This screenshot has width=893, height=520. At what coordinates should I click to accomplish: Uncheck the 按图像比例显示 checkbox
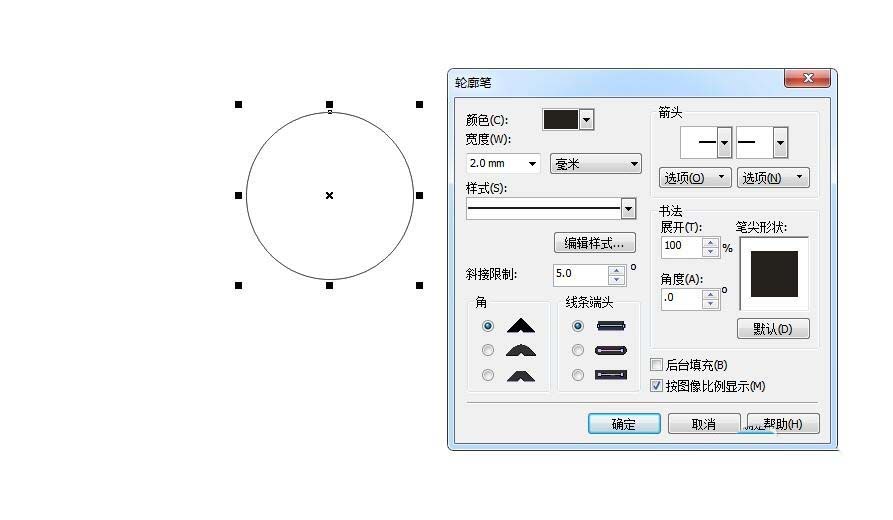(656, 386)
